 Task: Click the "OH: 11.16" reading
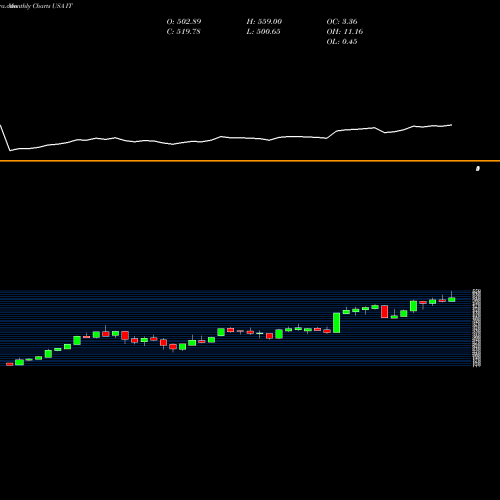[x=345, y=32]
